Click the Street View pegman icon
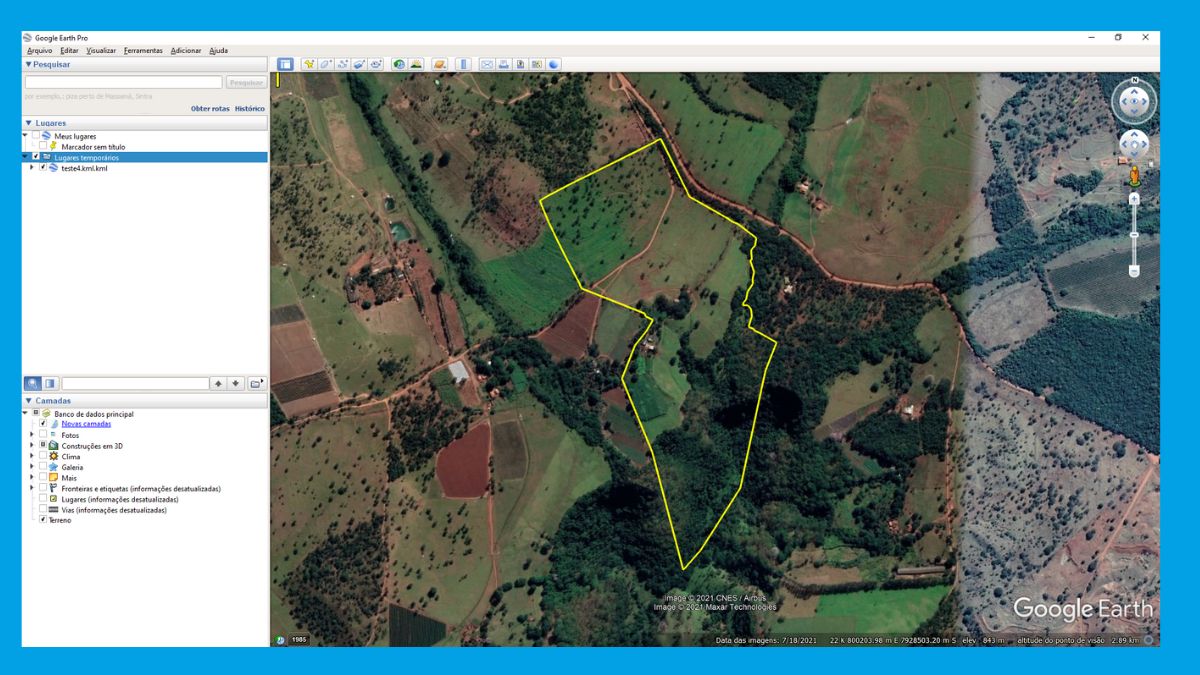The height and width of the screenshot is (675, 1200). click(1134, 178)
